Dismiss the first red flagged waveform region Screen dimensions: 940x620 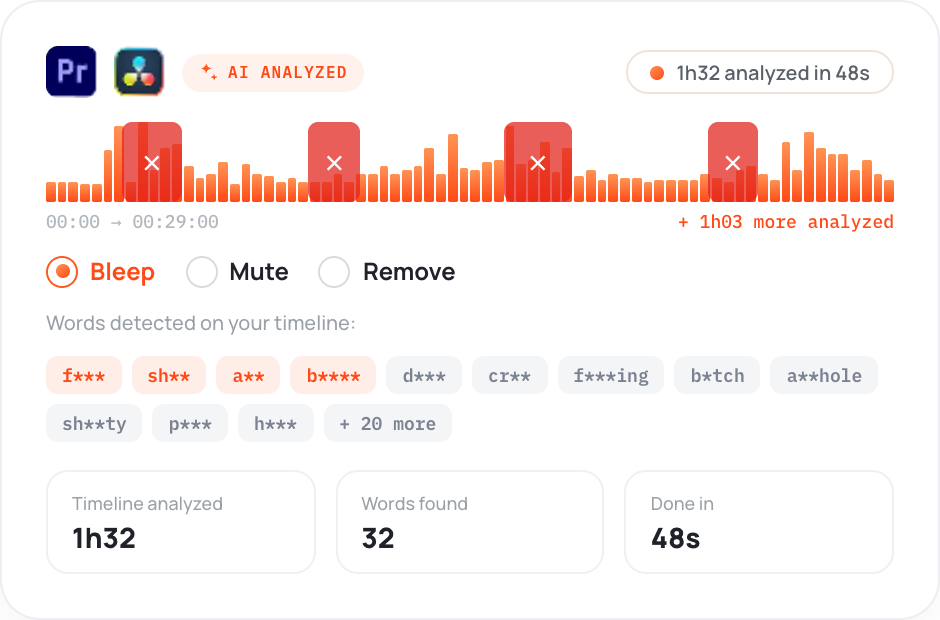pyautogui.click(x=152, y=162)
